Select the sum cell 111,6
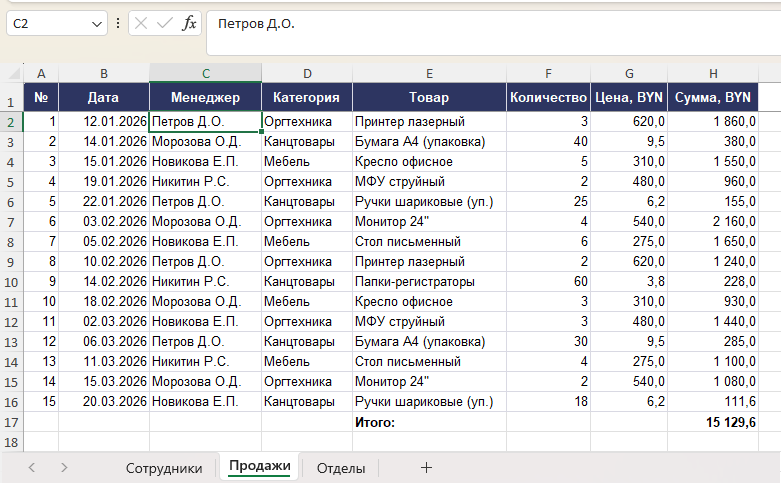This screenshot has height=483, width=781. [713, 401]
